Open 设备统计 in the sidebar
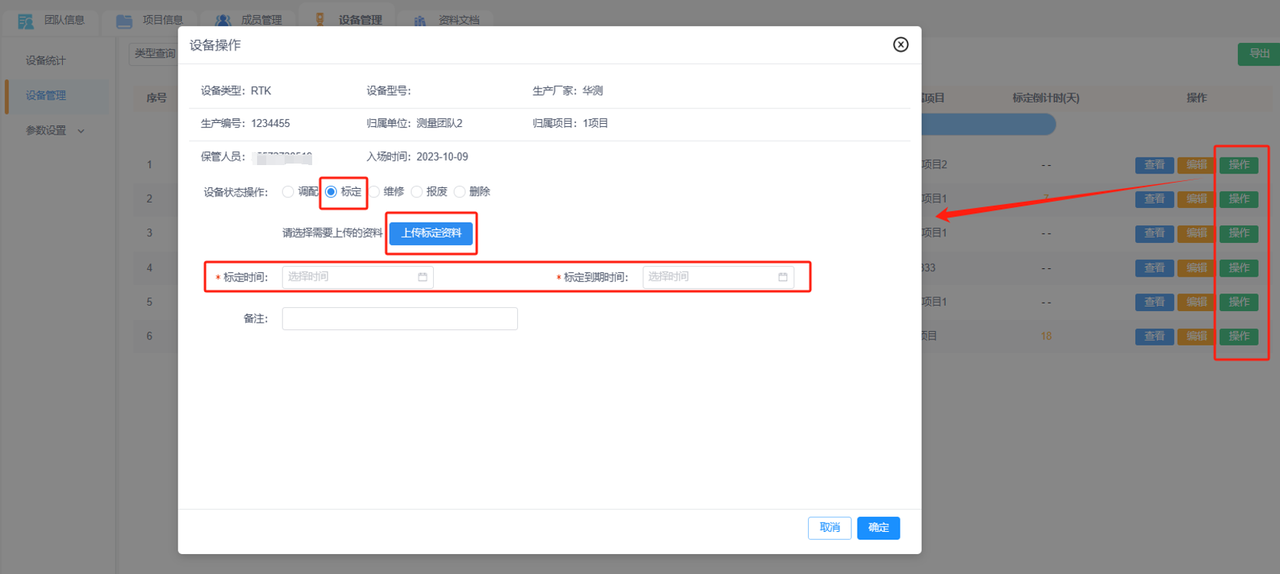This screenshot has width=1280, height=574. [x=46, y=60]
